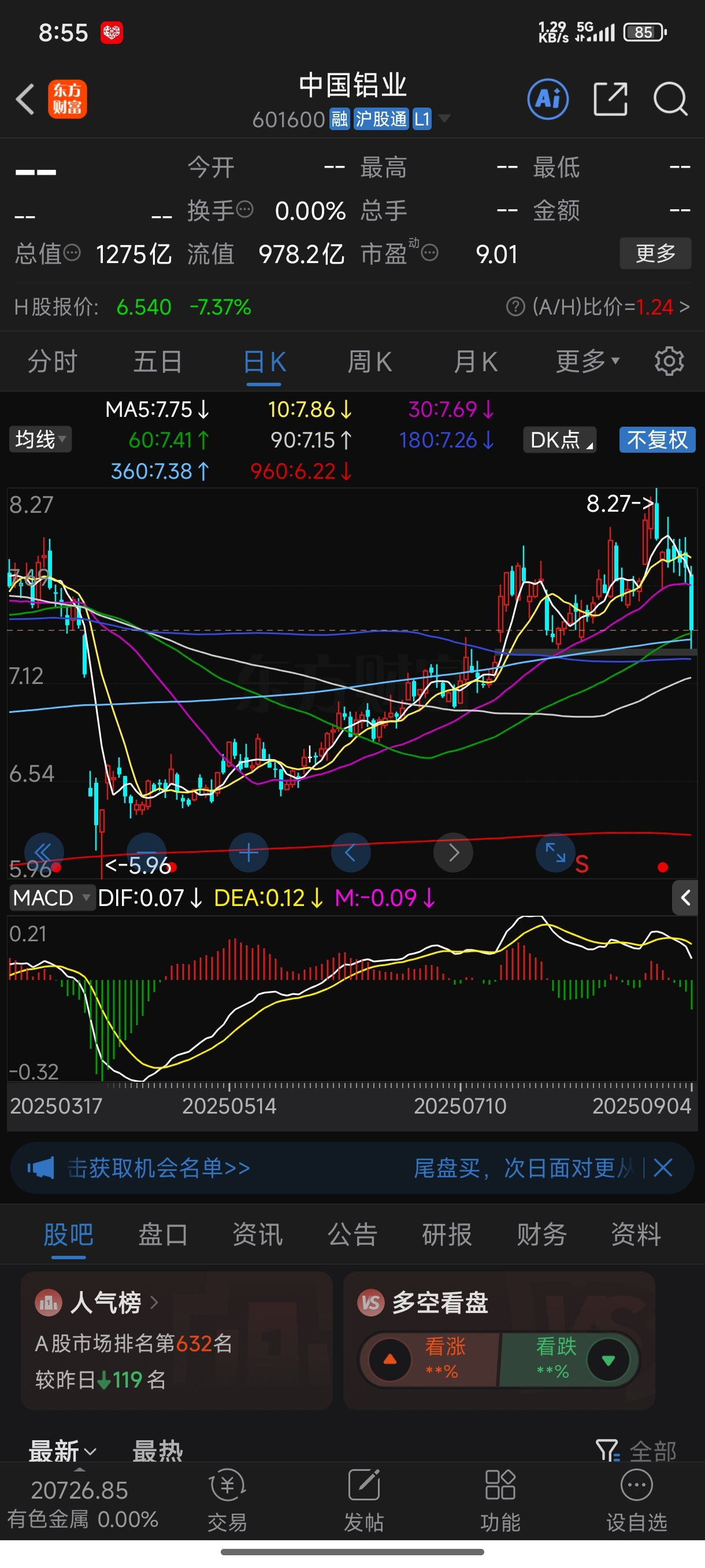Viewport: 705px width, 1568px height.
Task: Open MACD indicator dropdown
Action: (51, 898)
